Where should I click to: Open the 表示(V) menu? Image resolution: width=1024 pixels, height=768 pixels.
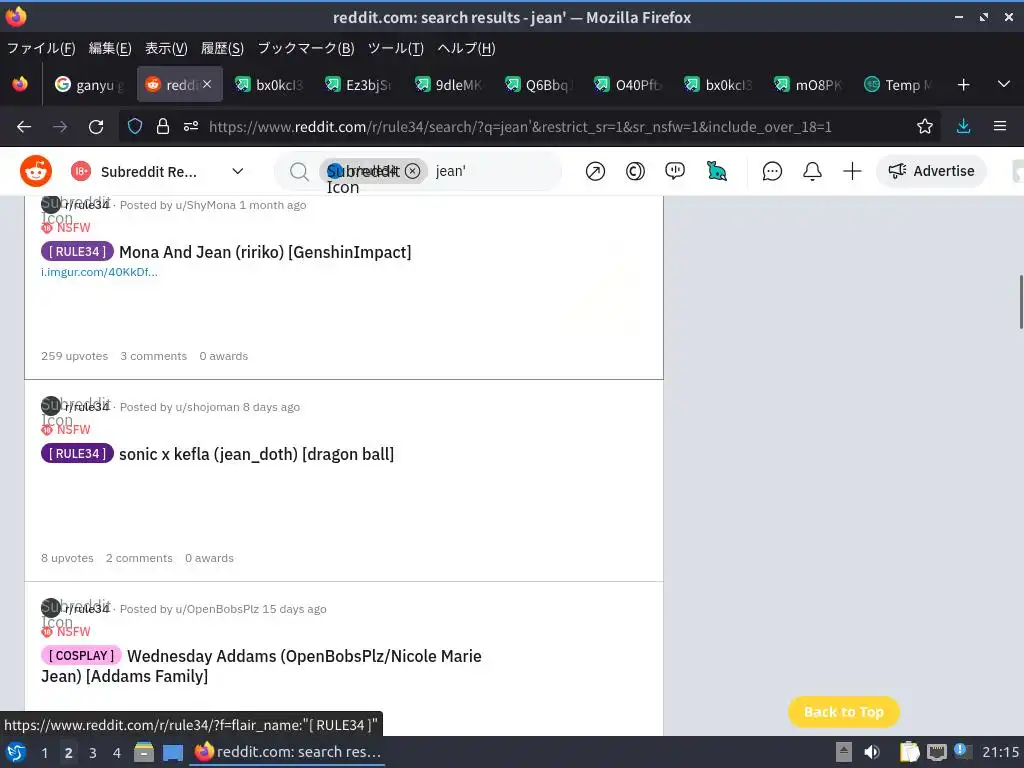point(166,48)
